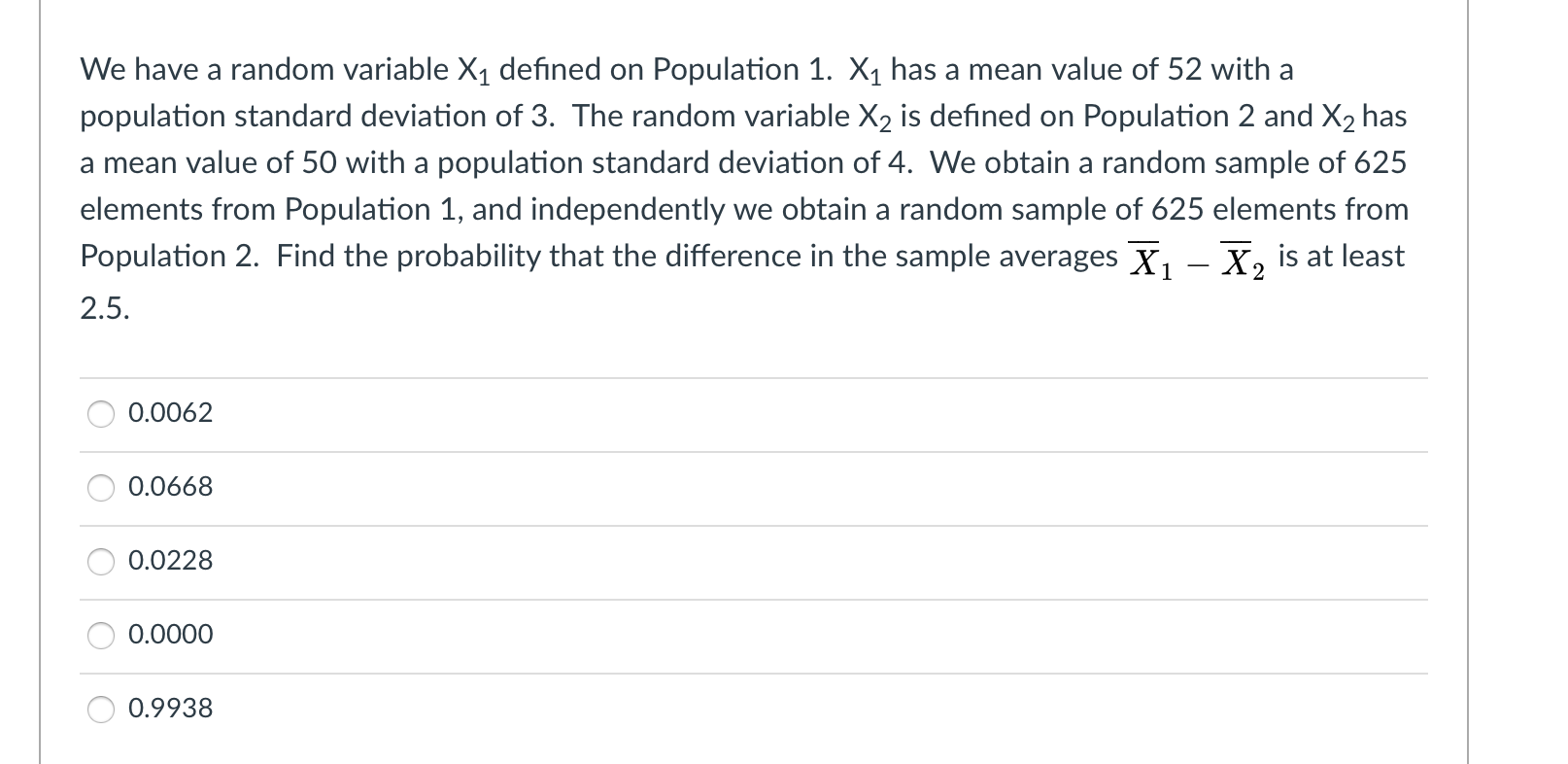The width and height of the screenshot is (1568, 764).
Task: Click the 0.0000 answer label text
Action: pyautogui.click(x=170, y=635)
